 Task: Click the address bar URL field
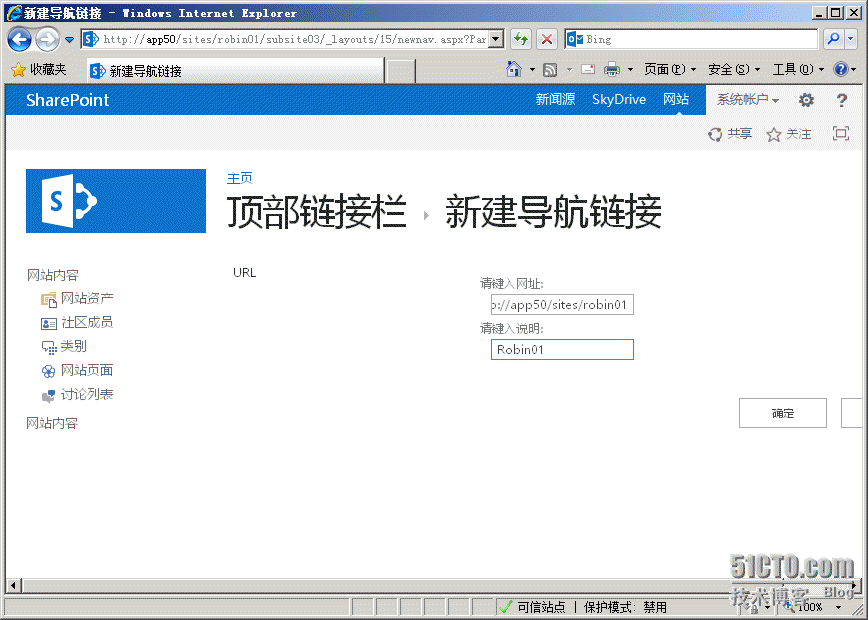pos(293,39)
